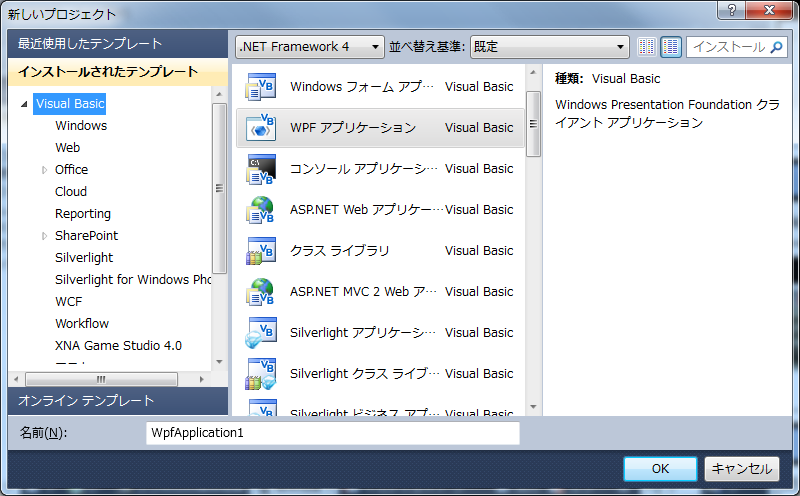Select the 'クラス ライブラリ' template name
800x496 pixels.
(339, 251)
